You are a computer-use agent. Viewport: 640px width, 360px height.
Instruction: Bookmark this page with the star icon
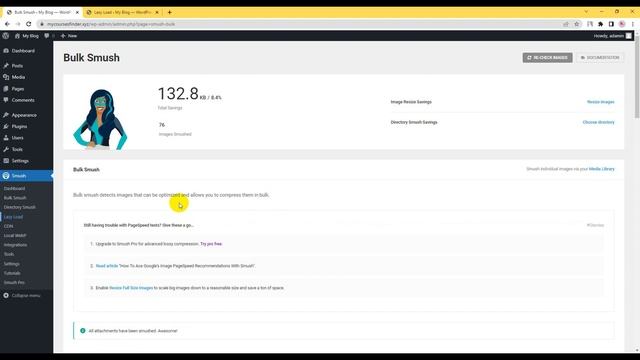576,24
